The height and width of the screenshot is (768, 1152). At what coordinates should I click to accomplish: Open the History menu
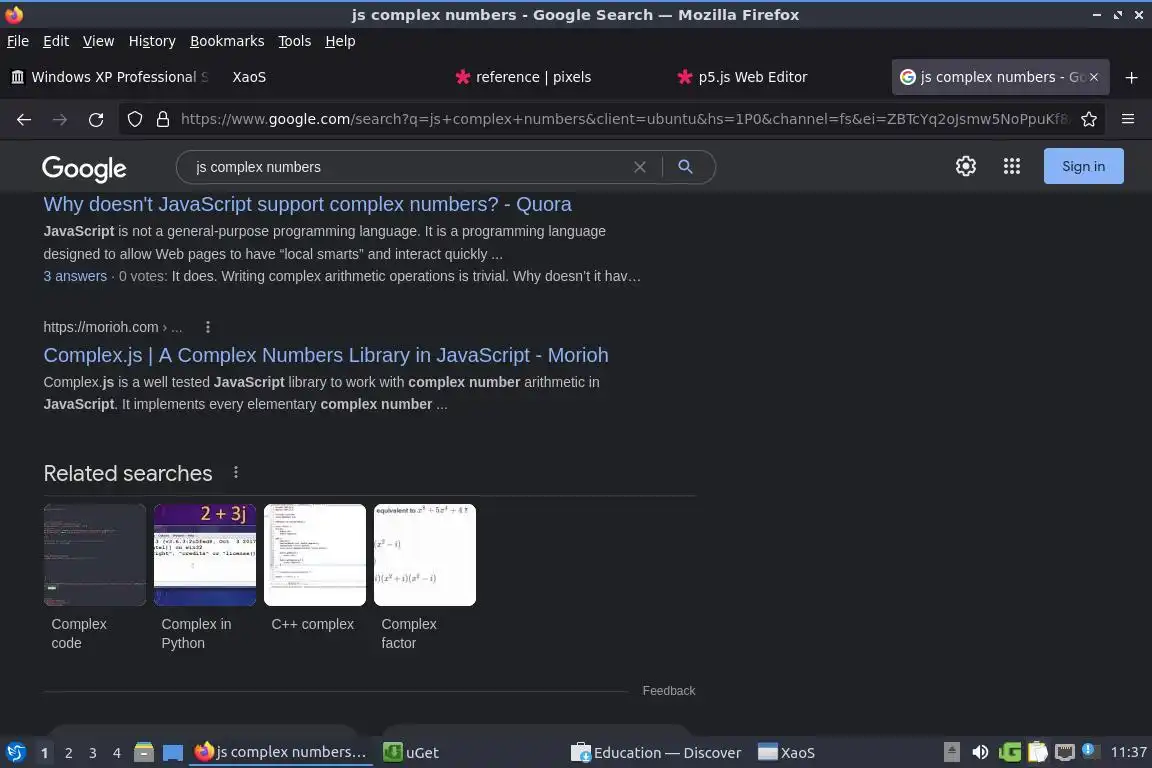[x=152, y=41]
